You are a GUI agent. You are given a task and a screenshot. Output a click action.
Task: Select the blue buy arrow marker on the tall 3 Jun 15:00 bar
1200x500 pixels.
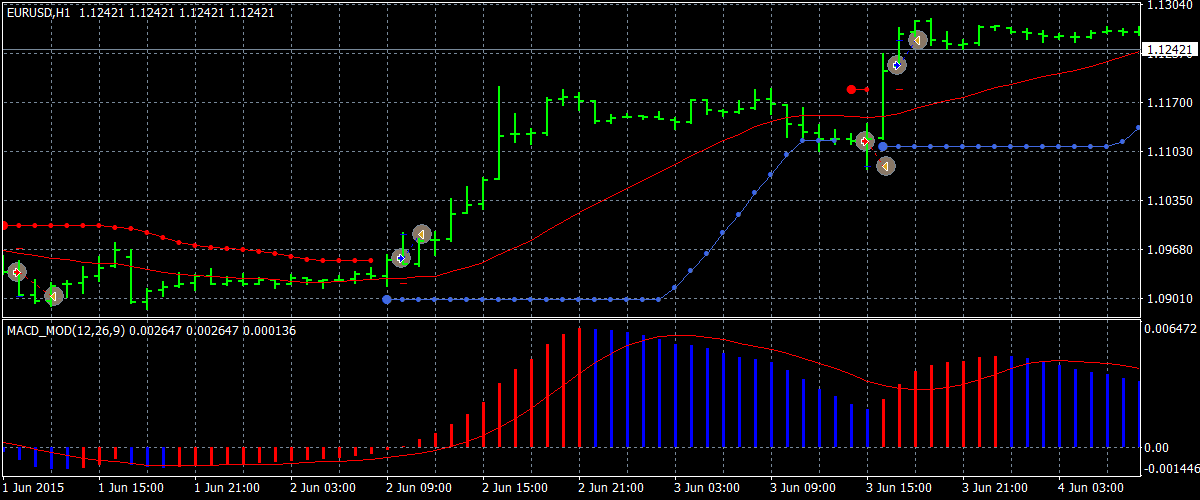pyautogui.click(x=897, y=65)
